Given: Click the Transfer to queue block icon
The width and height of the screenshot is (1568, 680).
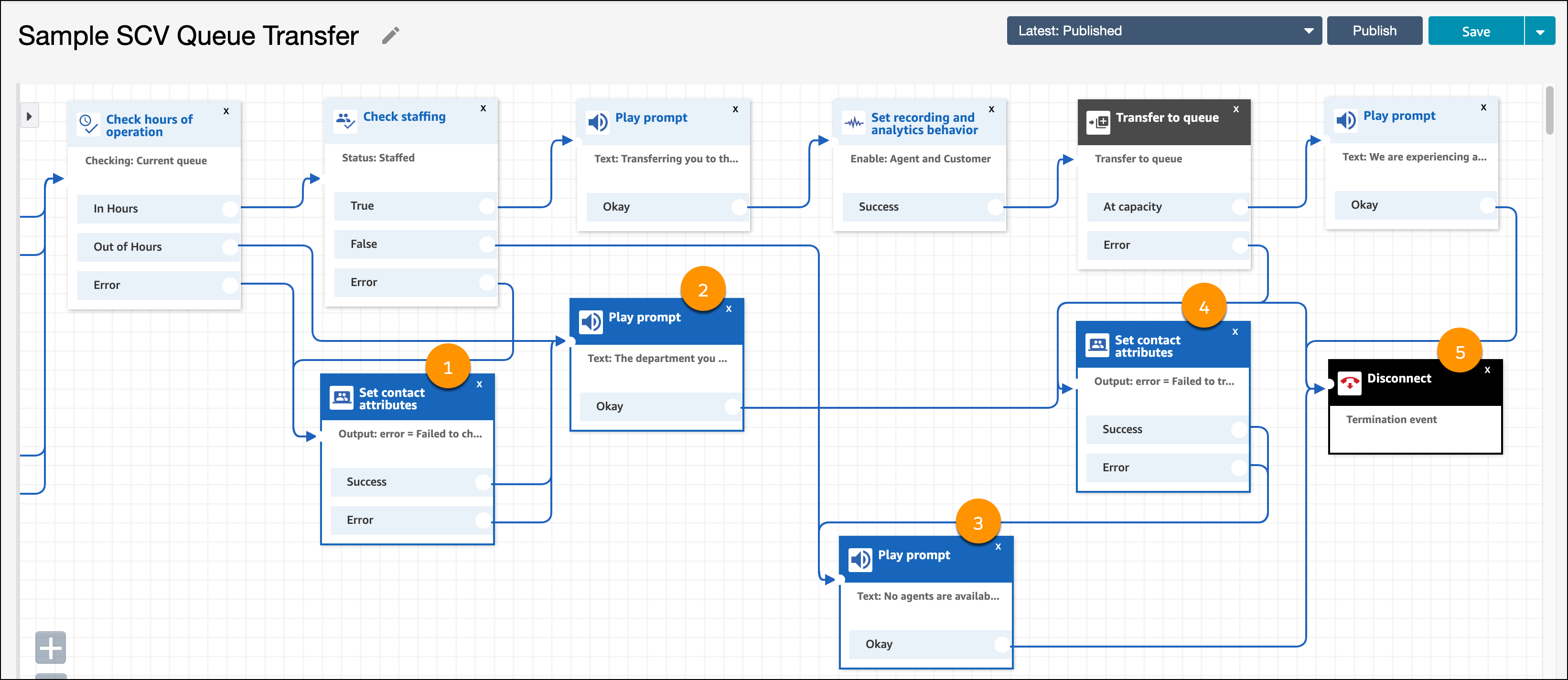Looking at the screenshot, I should (x=1098, y=122).
